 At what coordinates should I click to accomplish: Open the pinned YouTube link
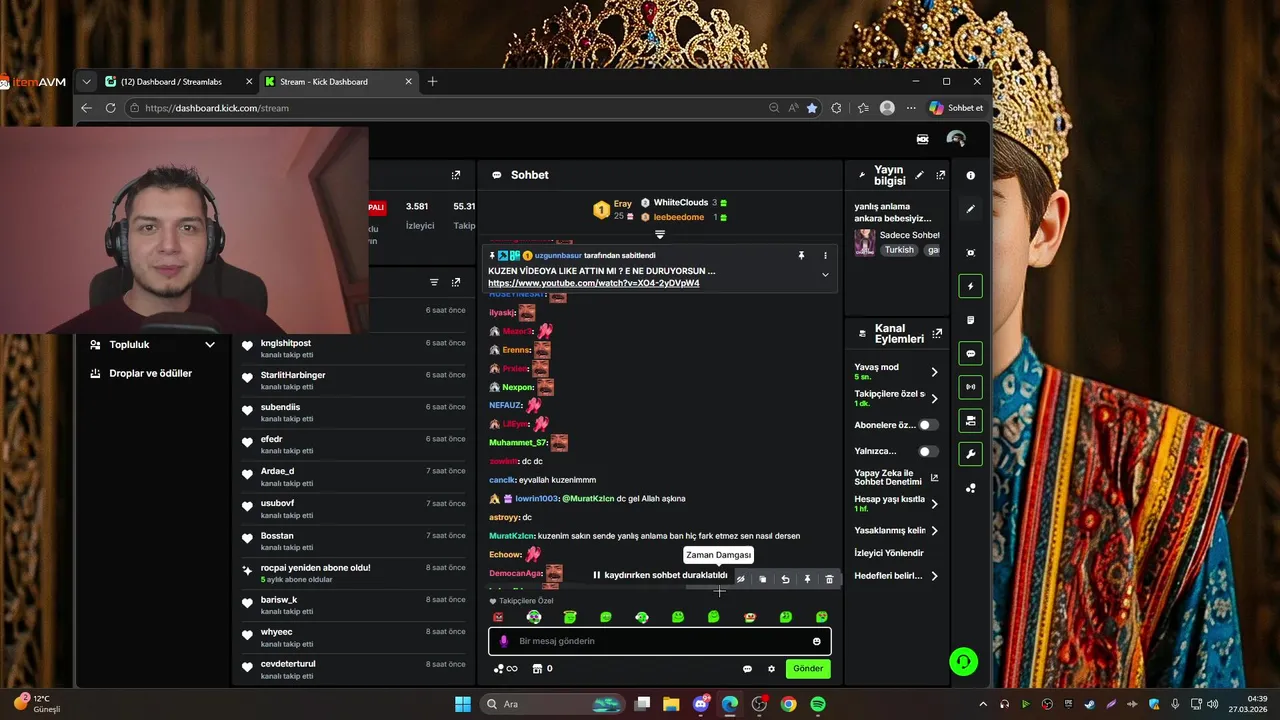(x=593, y=283)
